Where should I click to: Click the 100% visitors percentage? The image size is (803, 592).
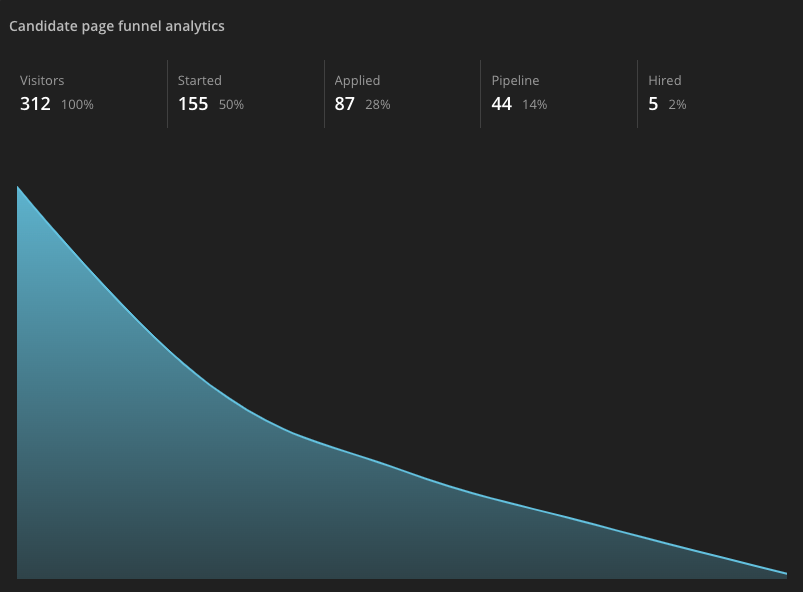tap(77, 105)
